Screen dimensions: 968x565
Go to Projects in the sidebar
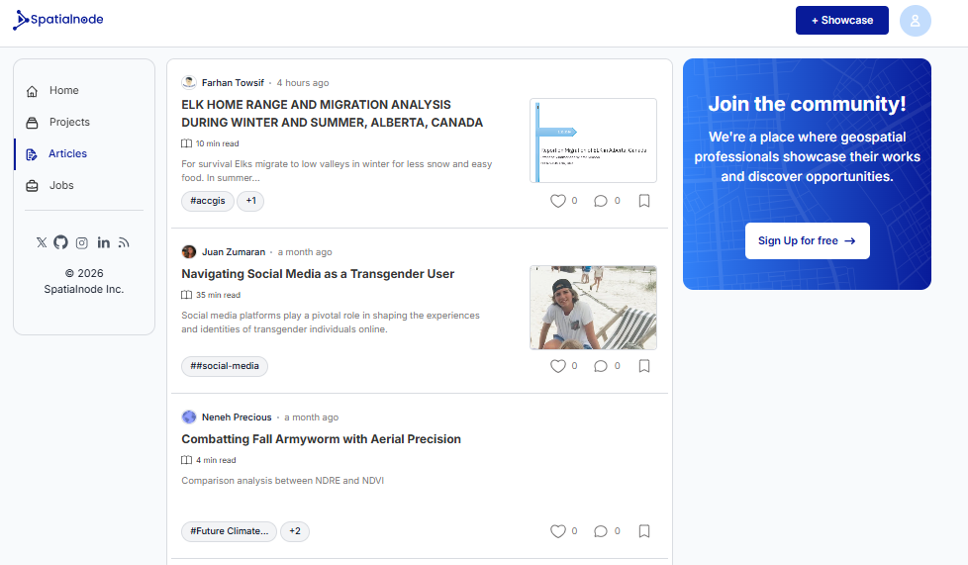click(x=69, y=122)
